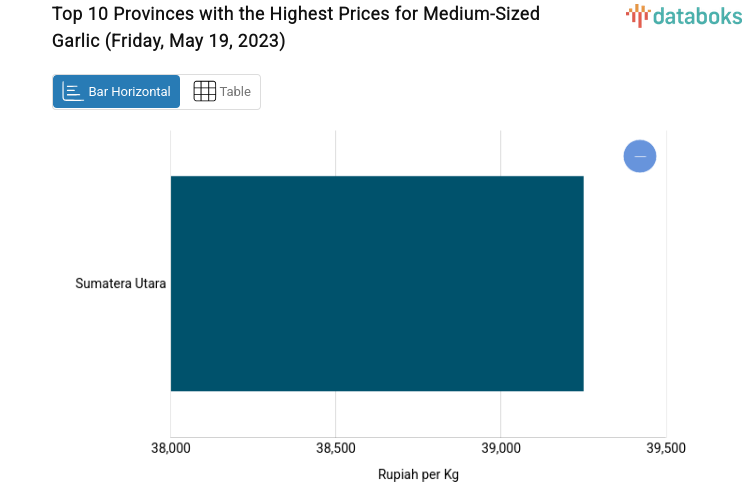
Task: Click the databoks bar-graph logo icon
Action: (x=637, y=15)
